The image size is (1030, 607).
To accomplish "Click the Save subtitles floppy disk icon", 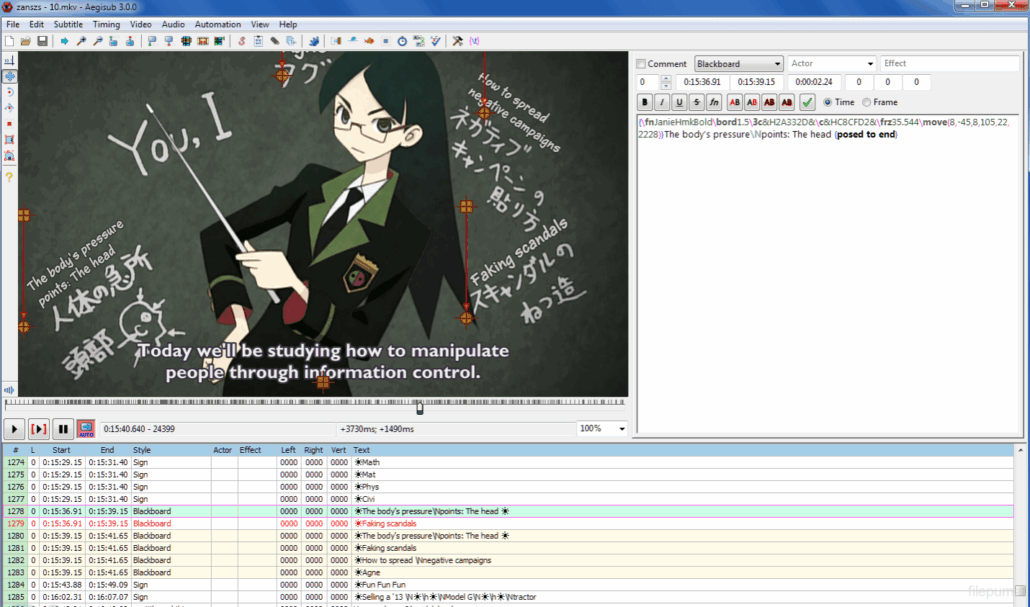I will tap(42, 41).
